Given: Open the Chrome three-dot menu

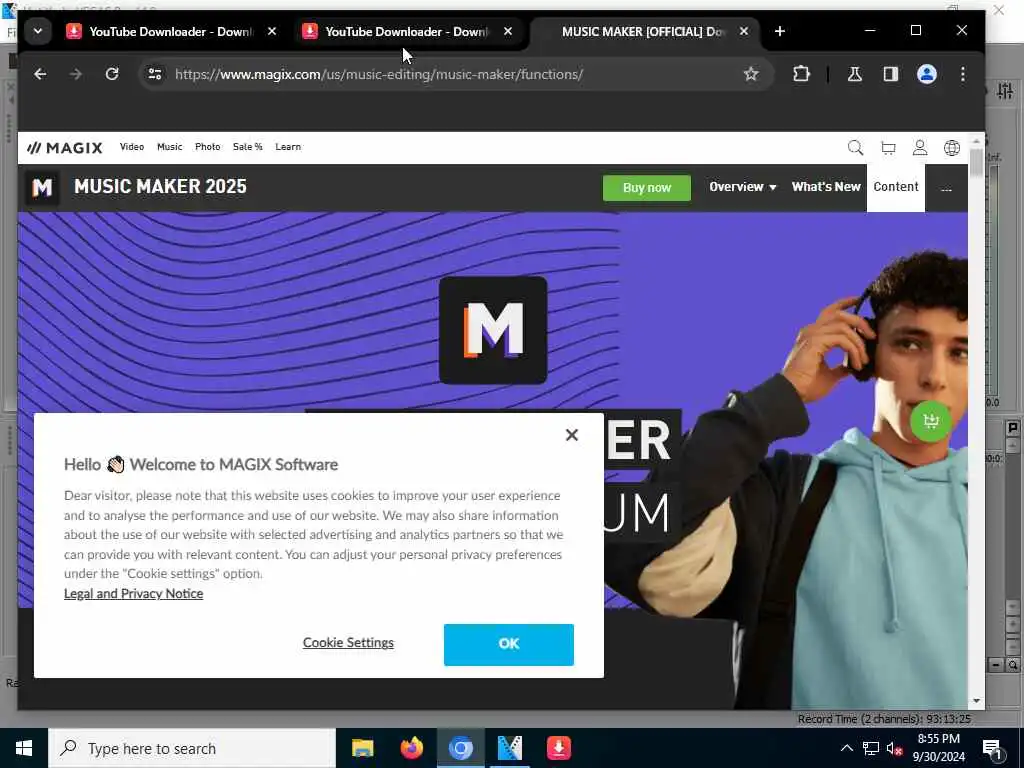Looking at the screenshot, I should point(963,74).
